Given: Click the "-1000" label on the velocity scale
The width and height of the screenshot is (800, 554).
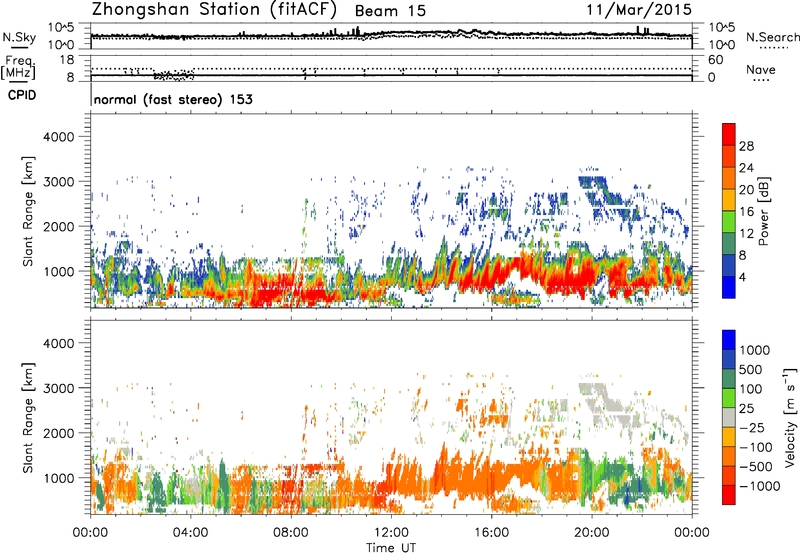Looking at the screenshot, I should click(759, 486).
